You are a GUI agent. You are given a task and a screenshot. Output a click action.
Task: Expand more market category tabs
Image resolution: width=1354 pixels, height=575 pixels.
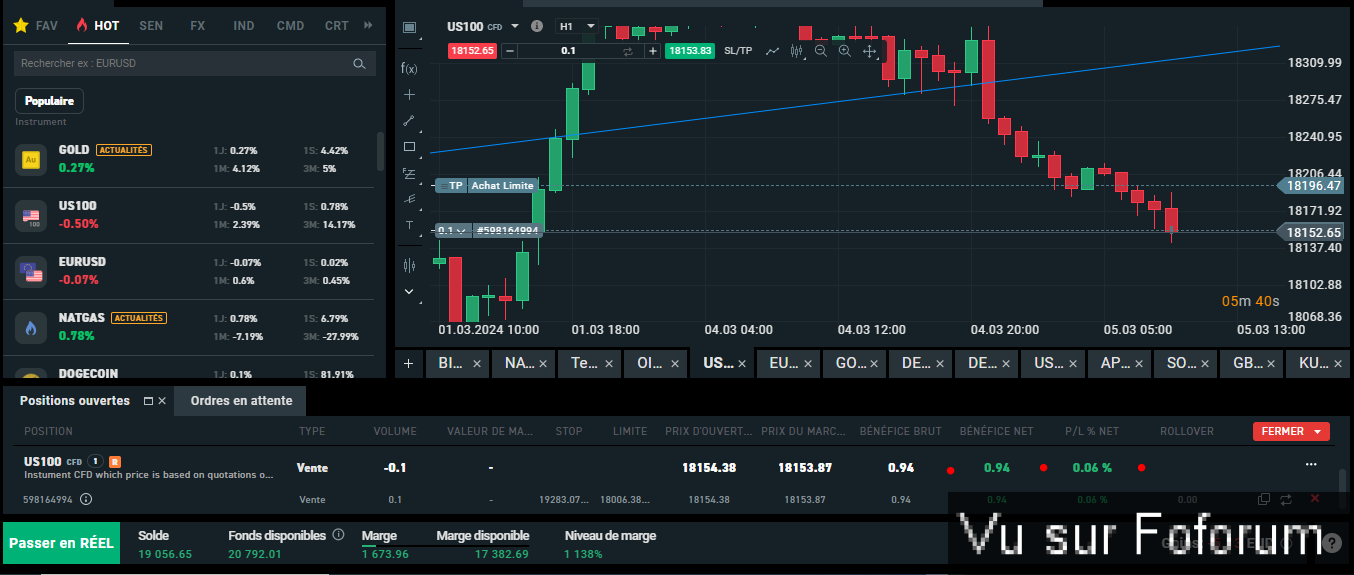click(368, 26)
